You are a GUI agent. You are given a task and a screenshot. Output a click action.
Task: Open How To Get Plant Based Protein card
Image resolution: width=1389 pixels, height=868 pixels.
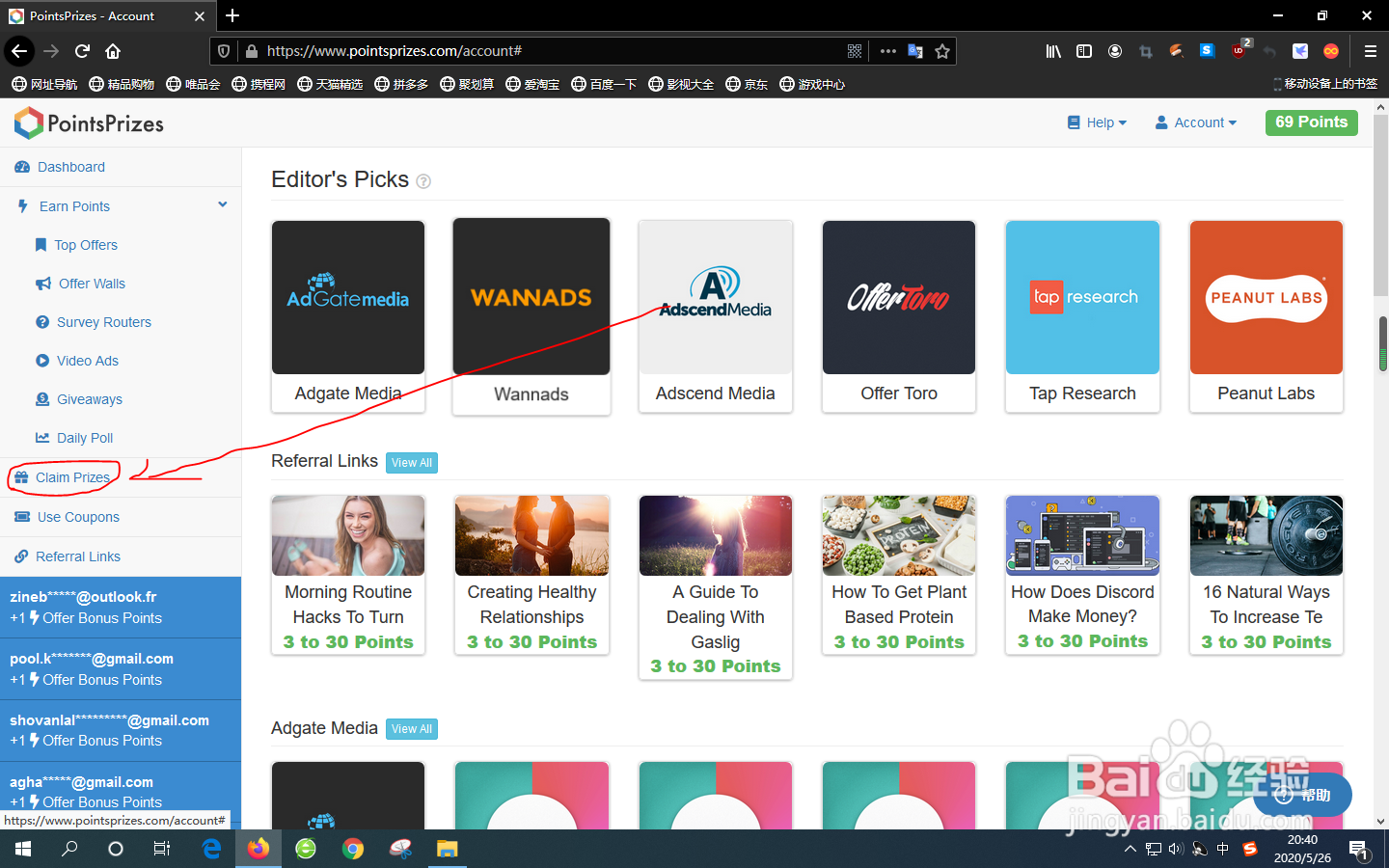(x=899, y=576)
